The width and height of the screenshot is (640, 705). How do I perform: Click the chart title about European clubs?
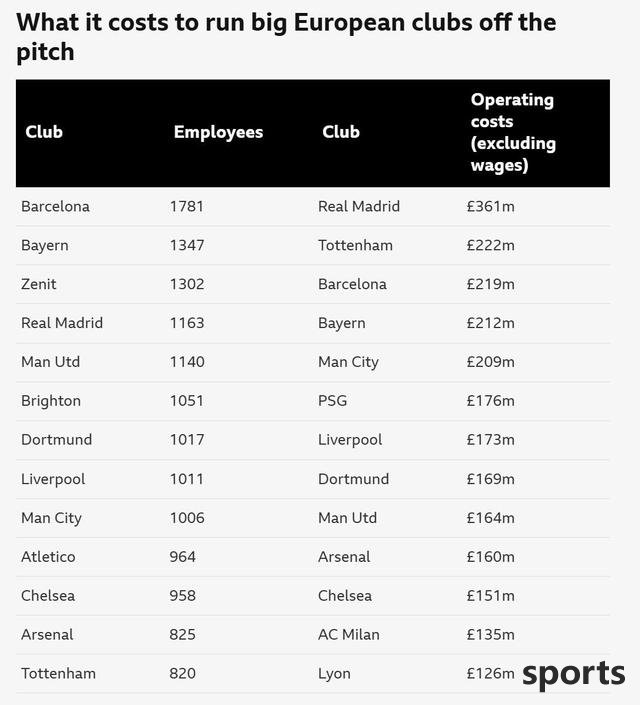coord(286,37)
